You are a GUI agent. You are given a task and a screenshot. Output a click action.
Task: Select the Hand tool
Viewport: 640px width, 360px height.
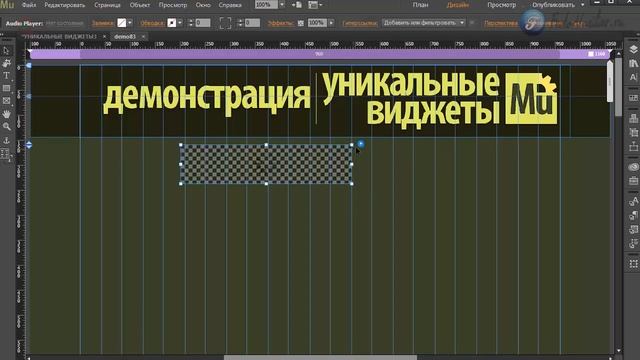[x=6, y=114]
